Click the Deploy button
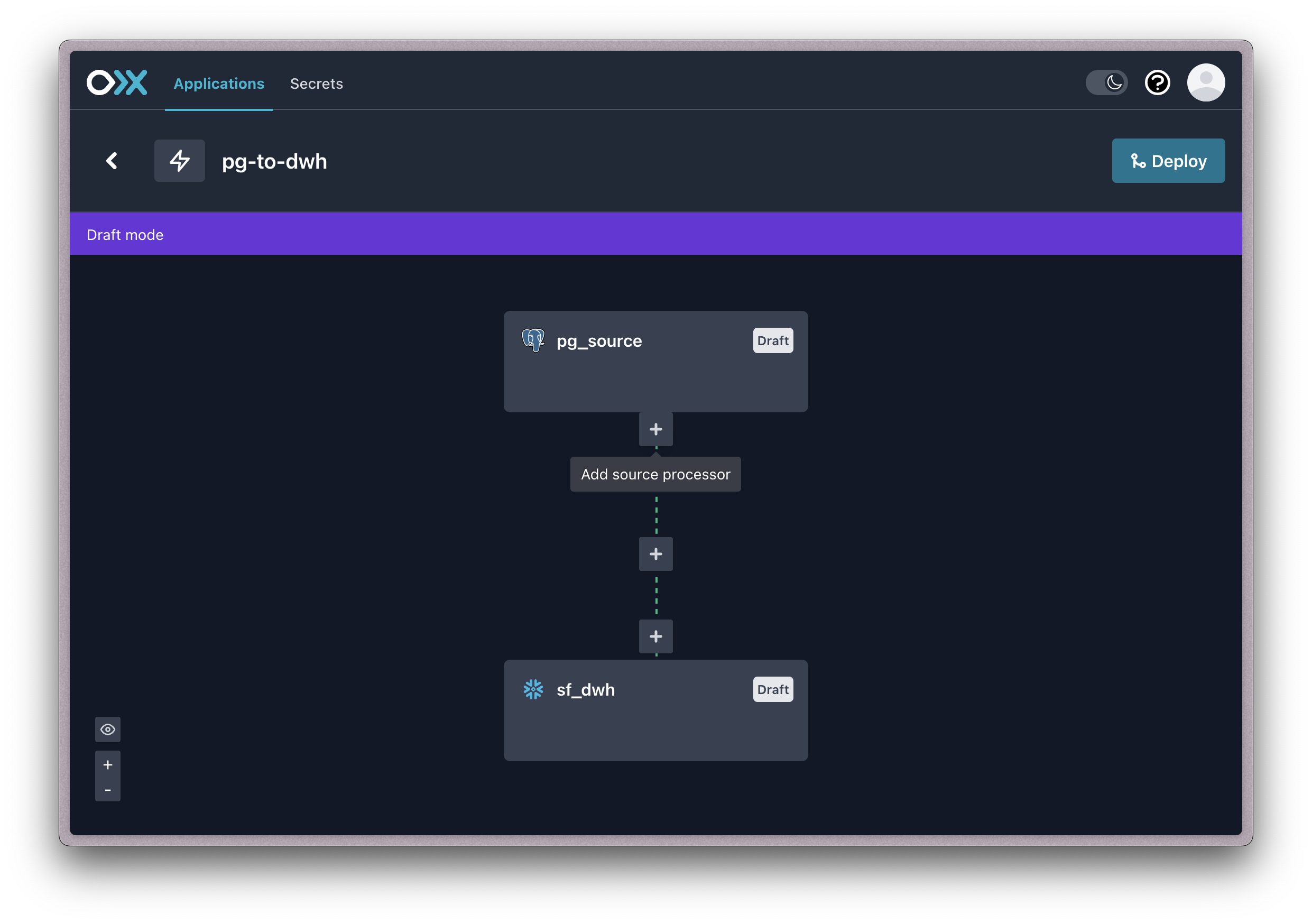 pyautogui.click(x=1167, y=161)
